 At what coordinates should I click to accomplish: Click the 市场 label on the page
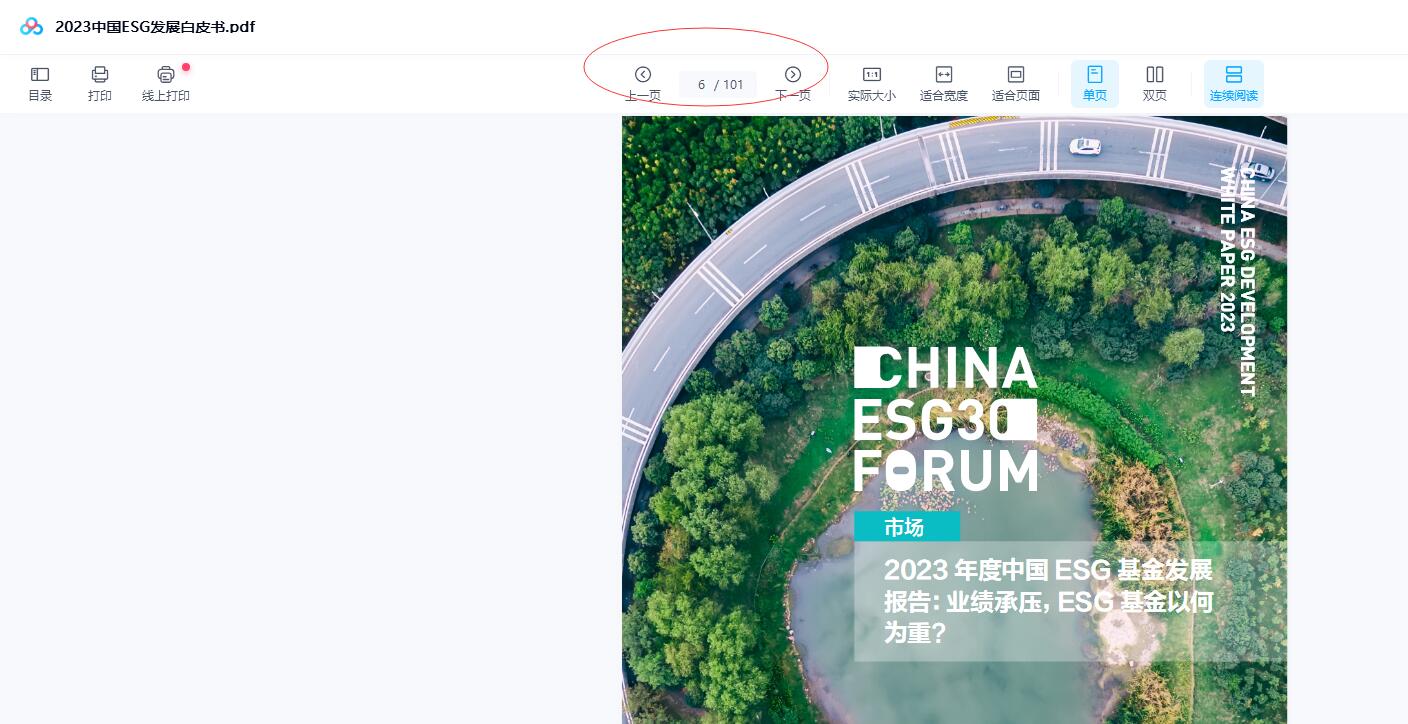coord(904,527)
